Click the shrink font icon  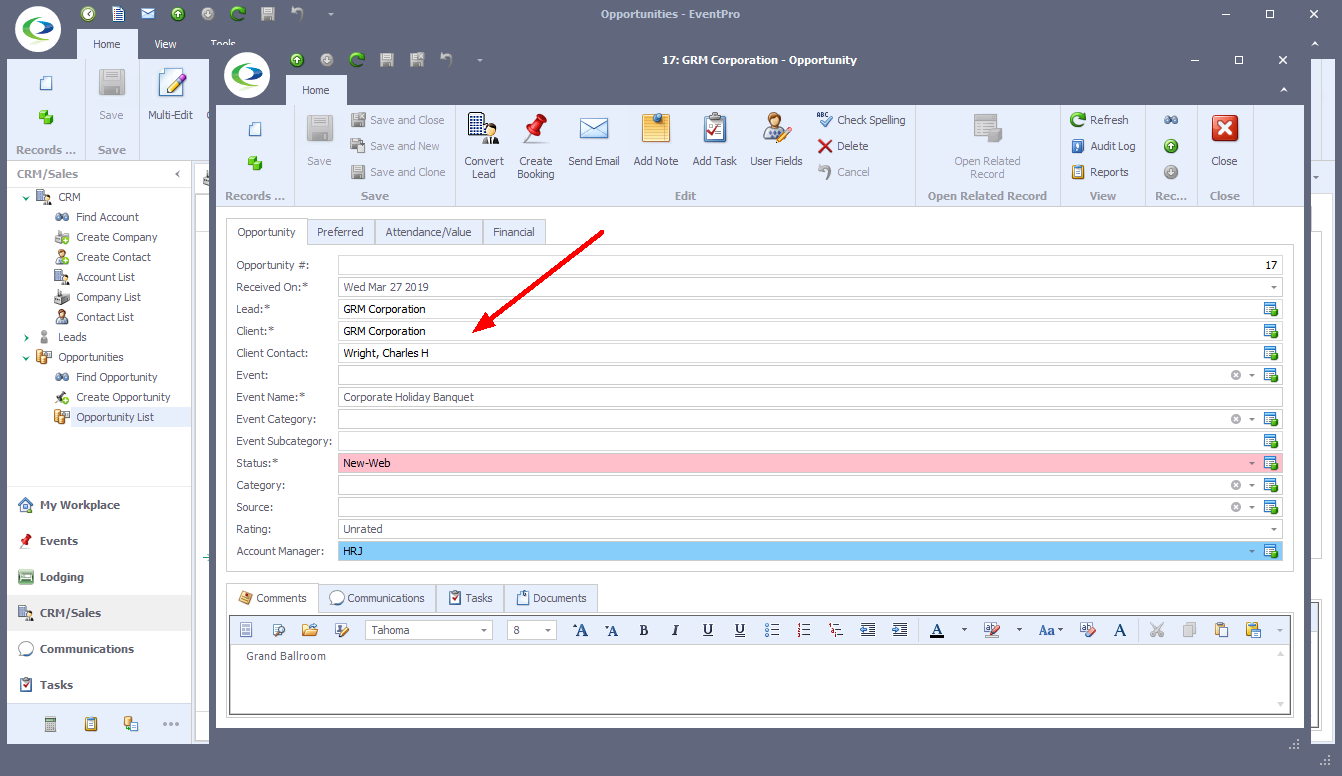coord(612,630)
